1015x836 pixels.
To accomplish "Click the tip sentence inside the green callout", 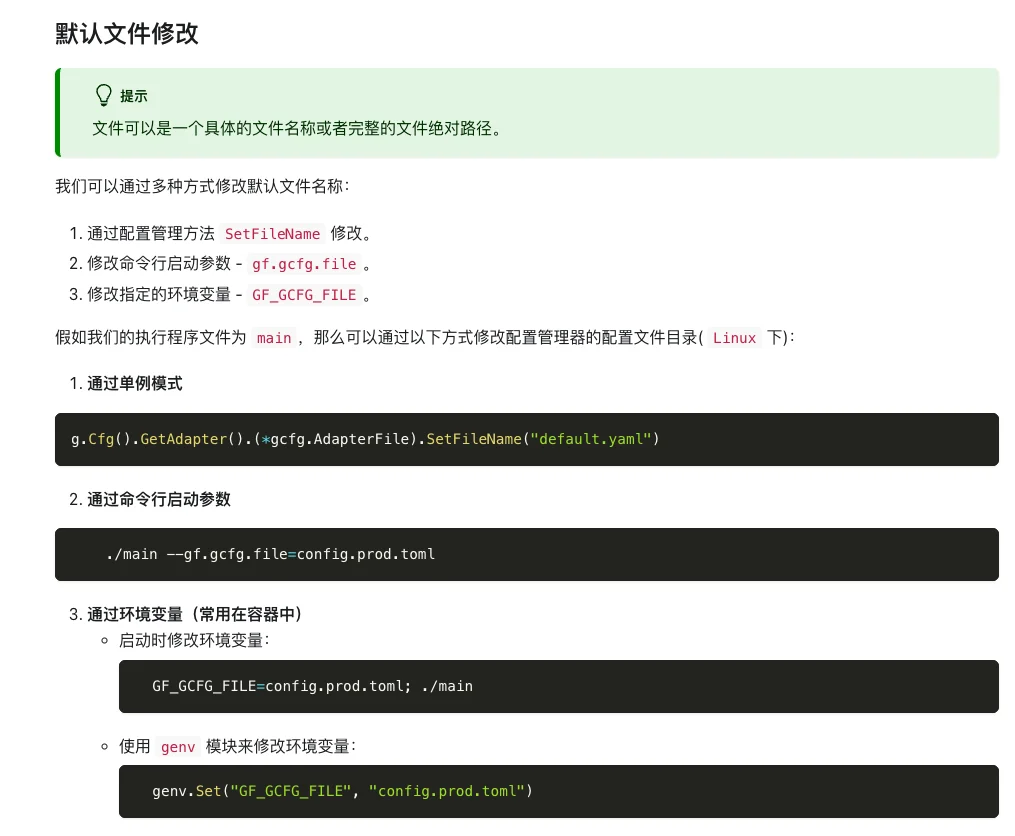I will [x=296, y=128].
